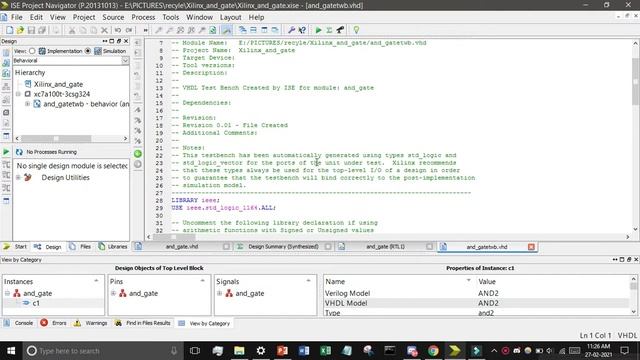
Task: Open File Explorer from the taskbar
Action: click(x=239, y=351)
